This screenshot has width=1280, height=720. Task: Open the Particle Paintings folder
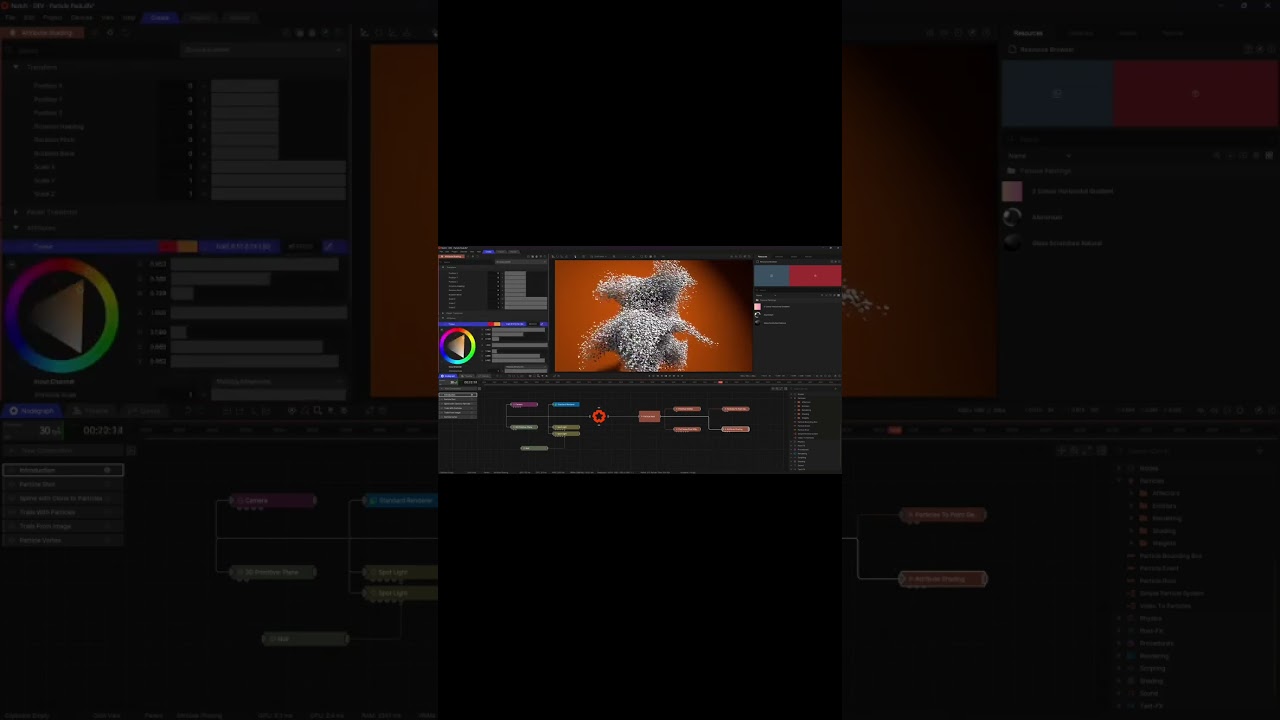1044,171
